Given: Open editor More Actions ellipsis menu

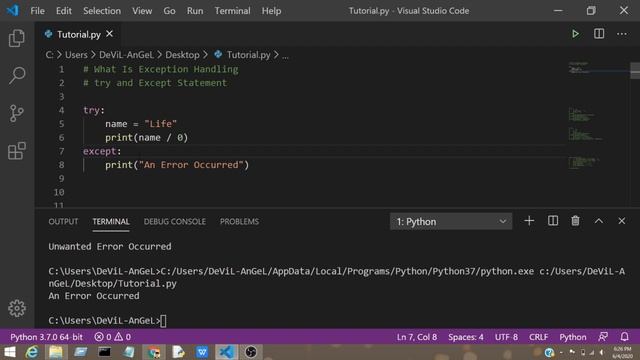Looking at the screenshot, I should pyautogui.click(x=622, y=34).
